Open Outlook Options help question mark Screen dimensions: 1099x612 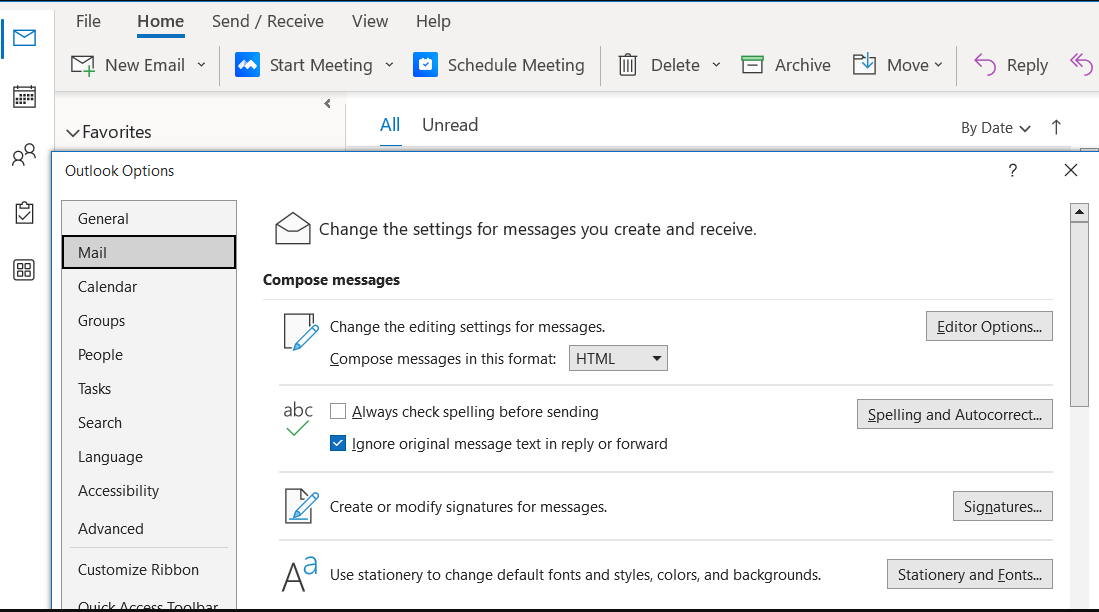point(1013,170)
